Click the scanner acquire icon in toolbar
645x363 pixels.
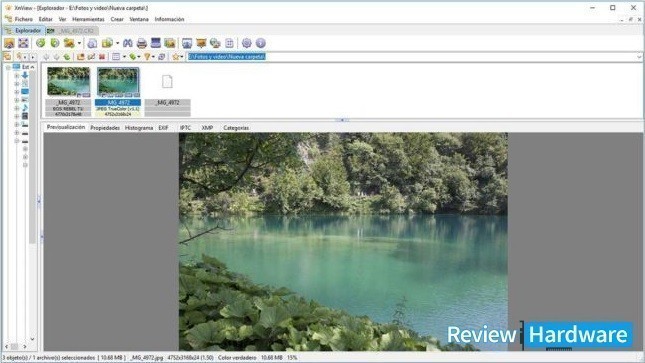coord(155,43)
